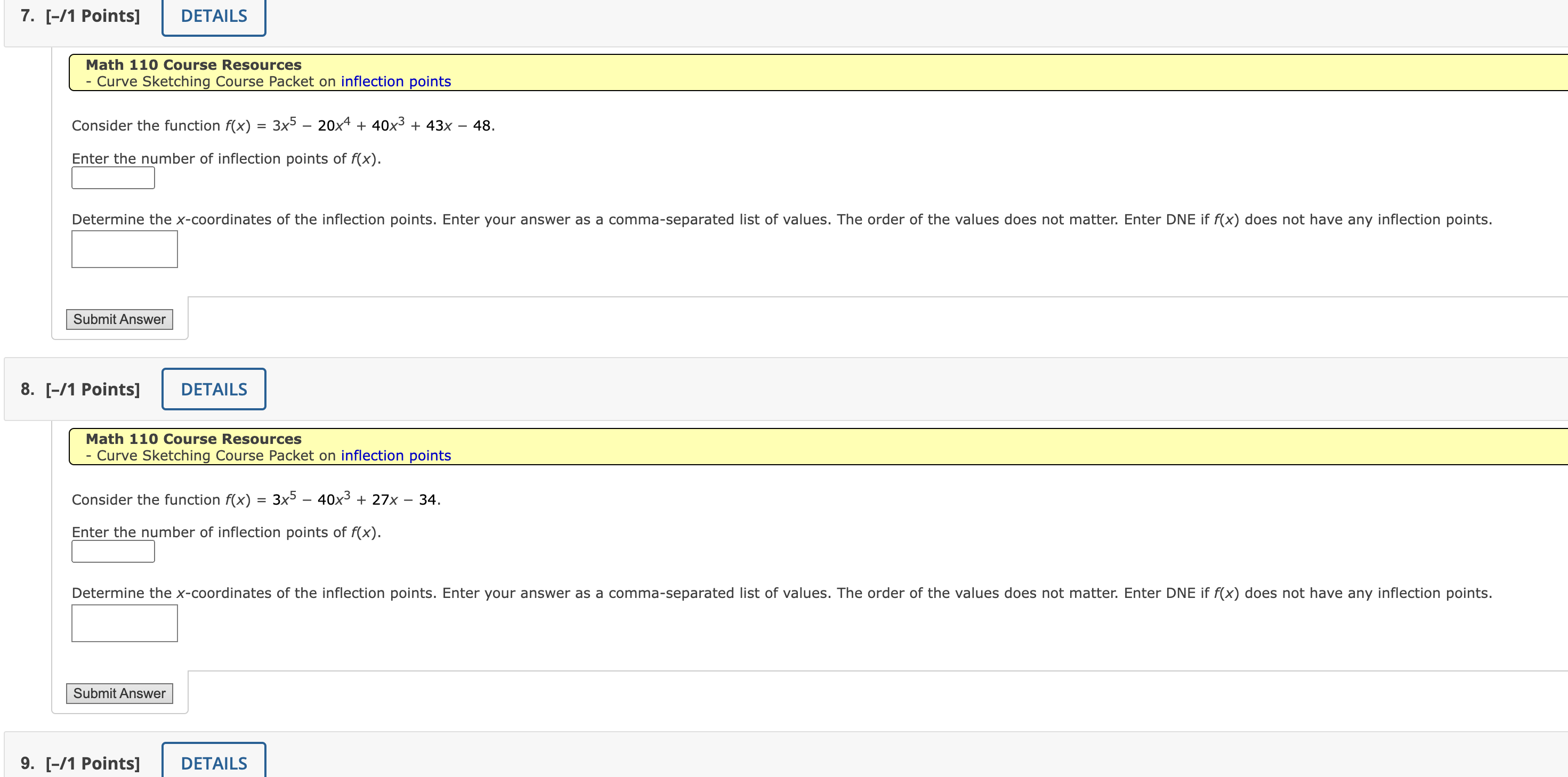Click Math 110 Course Resources banner, question 7
The image size is (1568, 777).
pos(193,65)
